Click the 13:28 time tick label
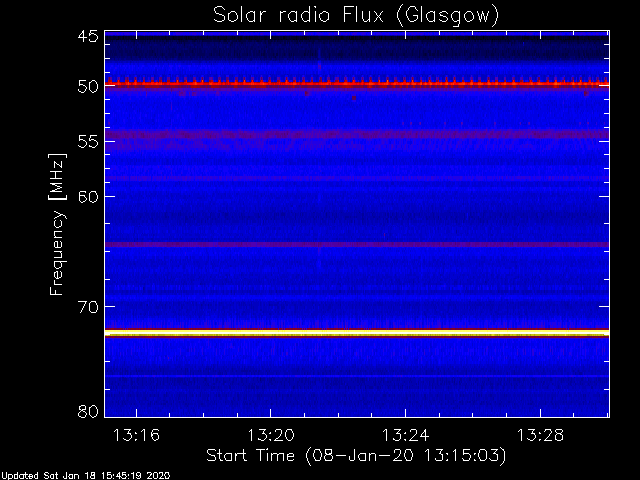The height and width of the screenshot is (480, 640). 540,435
